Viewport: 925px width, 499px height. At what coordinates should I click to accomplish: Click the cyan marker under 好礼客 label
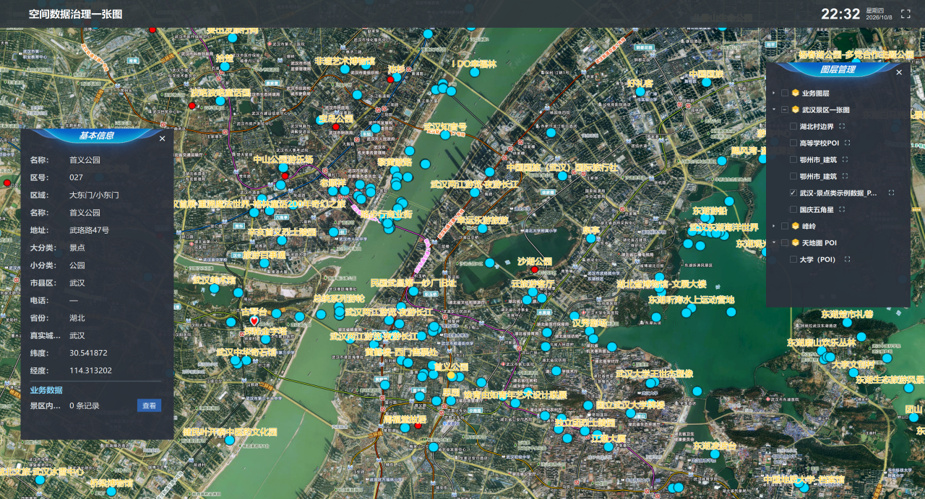[x=640, y=92]
